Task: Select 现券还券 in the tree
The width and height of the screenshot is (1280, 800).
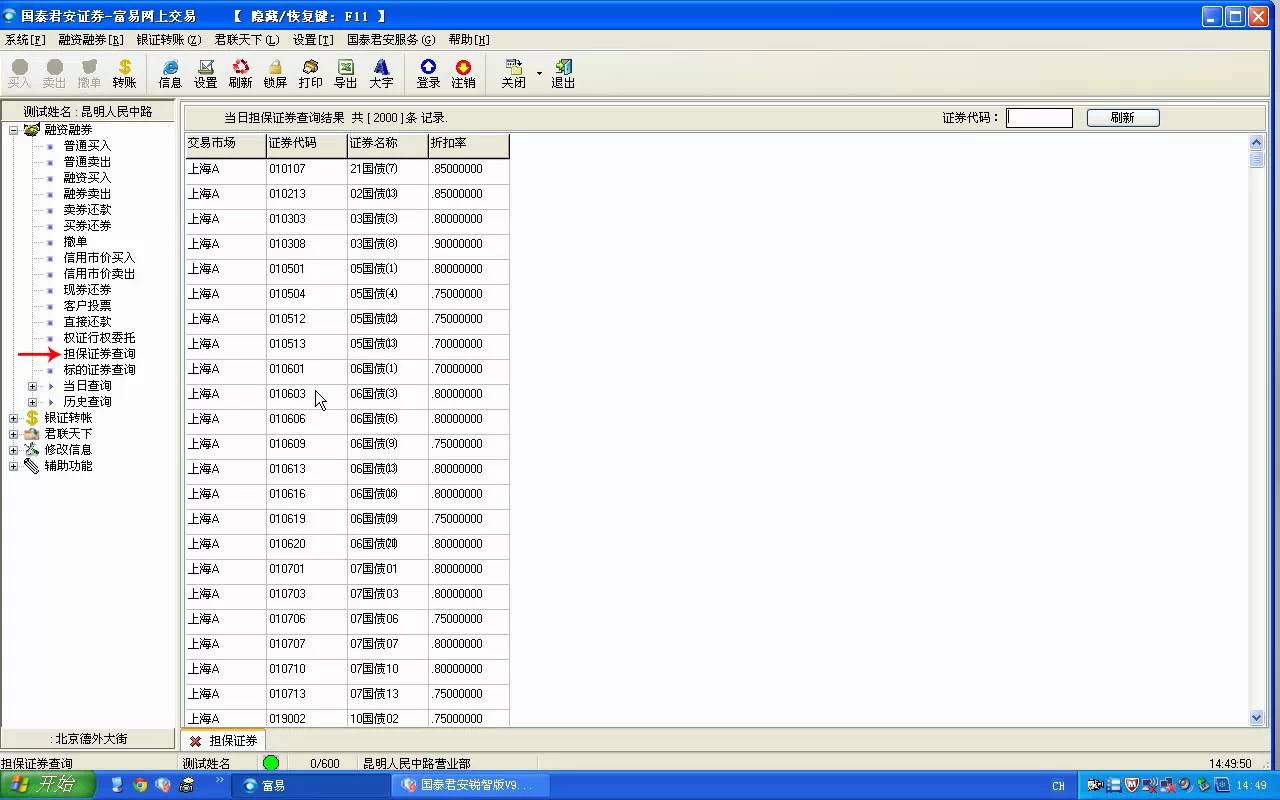Action: (87, 290)
